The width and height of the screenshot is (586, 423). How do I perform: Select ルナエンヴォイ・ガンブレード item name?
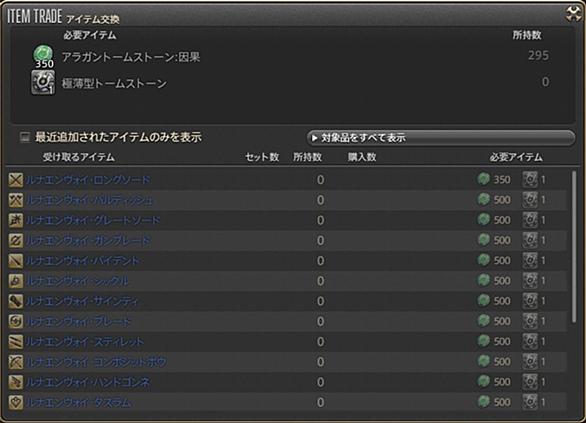88,240
